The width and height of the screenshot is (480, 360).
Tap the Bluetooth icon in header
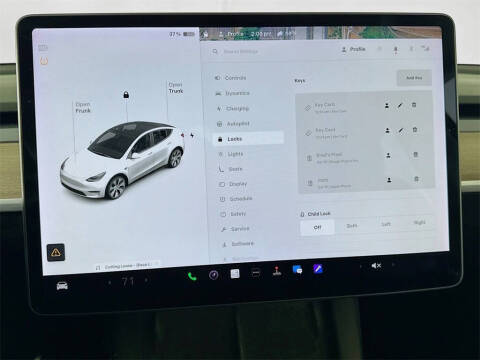tap(411, 49)
